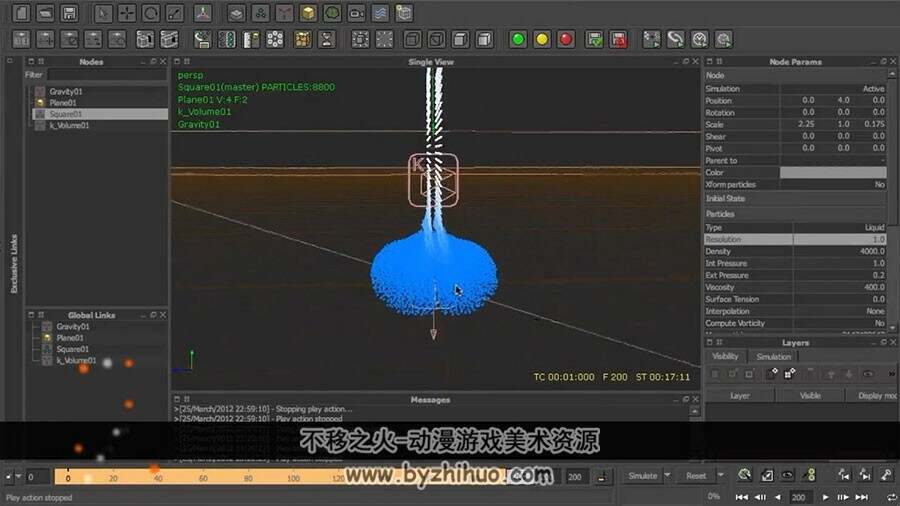Toggle the timeline lock icon
This screenshot has width=900, height=506.
tap(602, 476)
